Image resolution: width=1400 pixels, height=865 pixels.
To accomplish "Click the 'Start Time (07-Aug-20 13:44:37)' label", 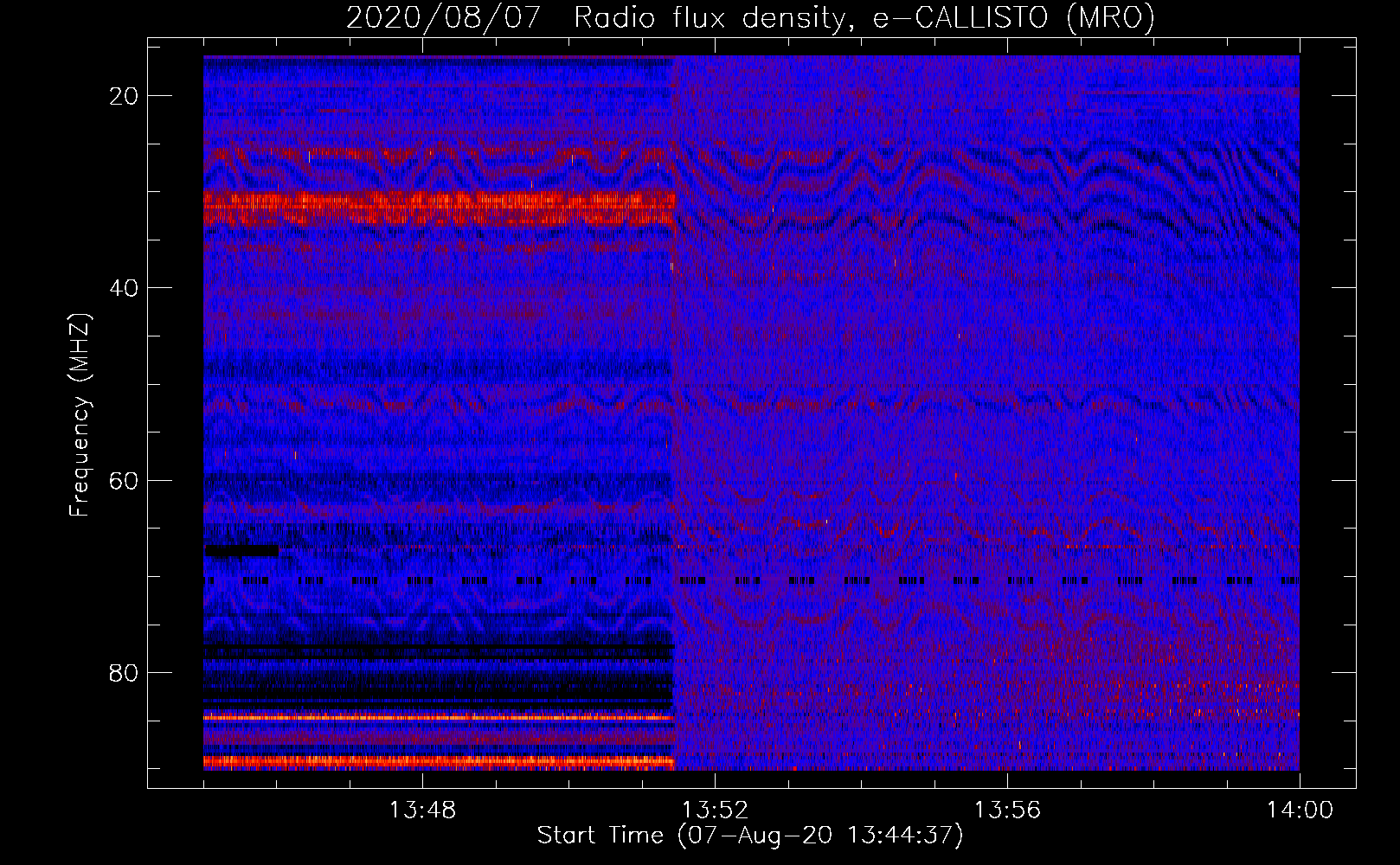I will [750, 836].
